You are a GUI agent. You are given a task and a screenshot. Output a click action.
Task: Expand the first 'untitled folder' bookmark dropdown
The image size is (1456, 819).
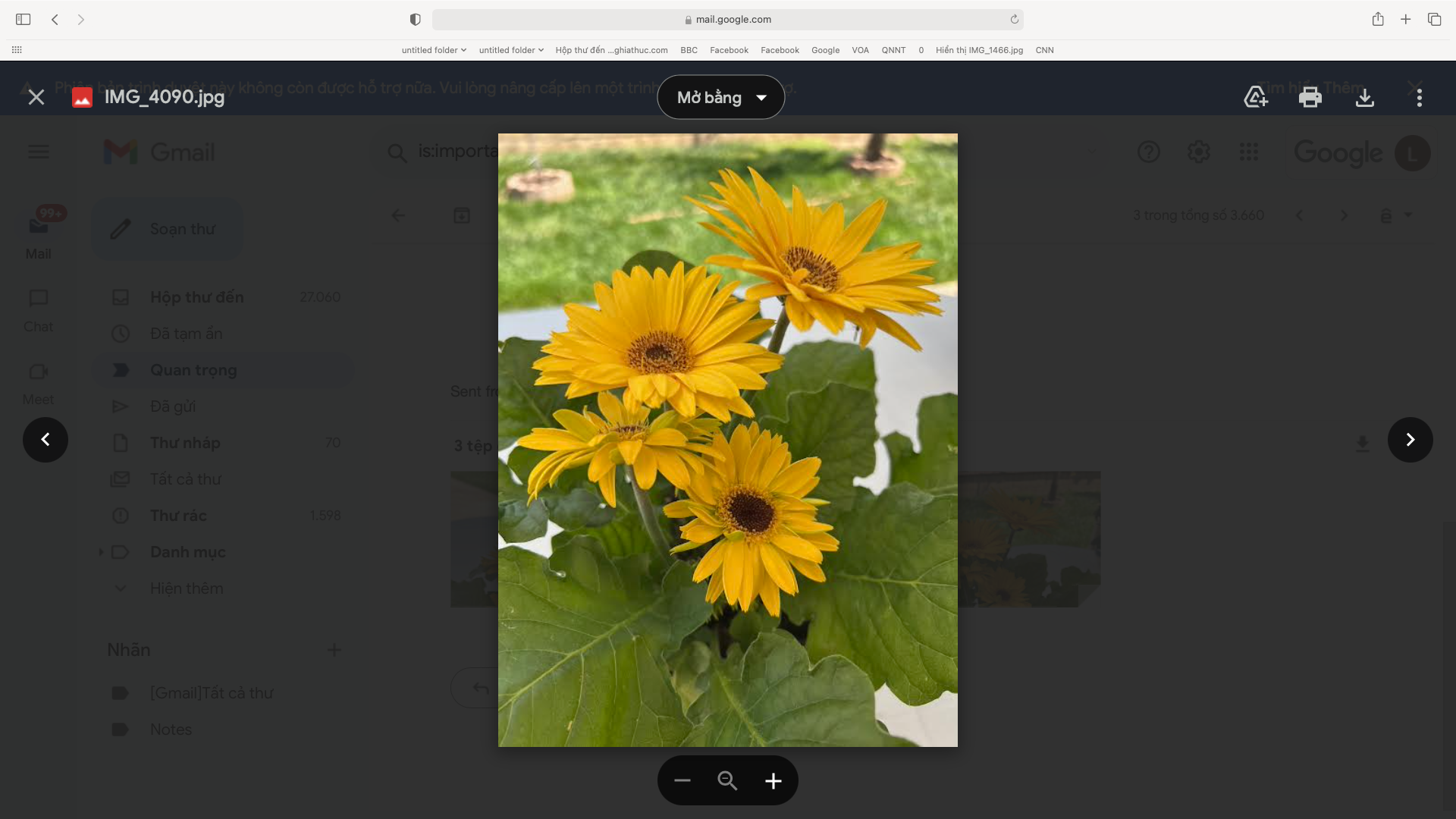[434, 50]
